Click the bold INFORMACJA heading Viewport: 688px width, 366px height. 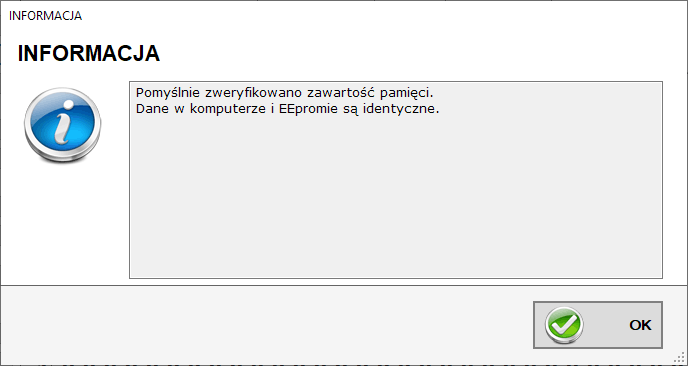click(89, 53)
